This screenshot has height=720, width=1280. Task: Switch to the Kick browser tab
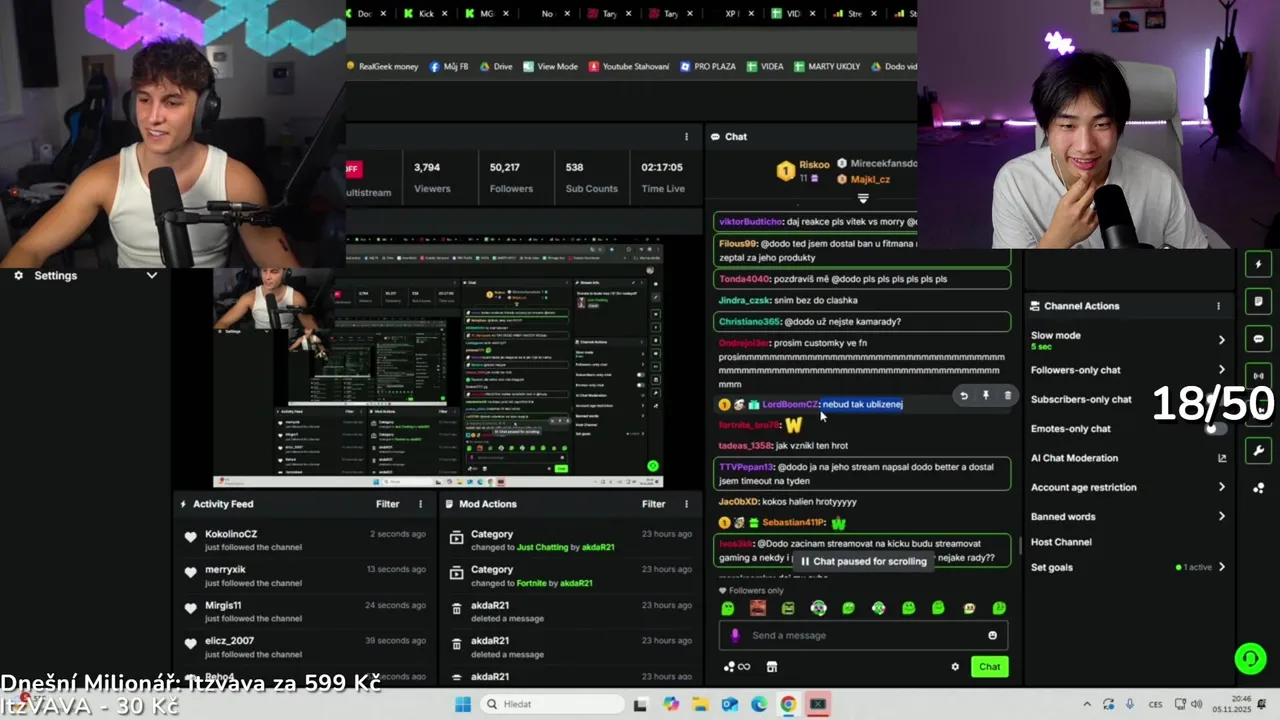point(427,14)
